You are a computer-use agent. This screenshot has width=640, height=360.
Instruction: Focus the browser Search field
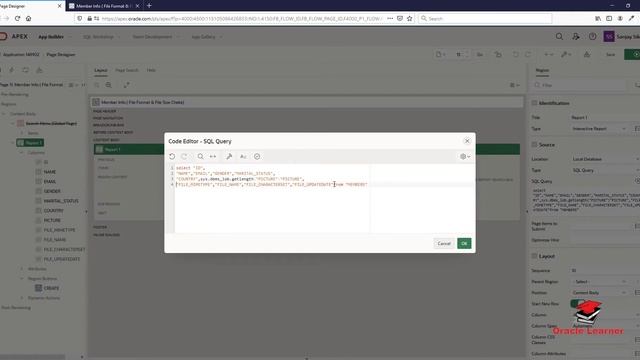click(485, 18)
